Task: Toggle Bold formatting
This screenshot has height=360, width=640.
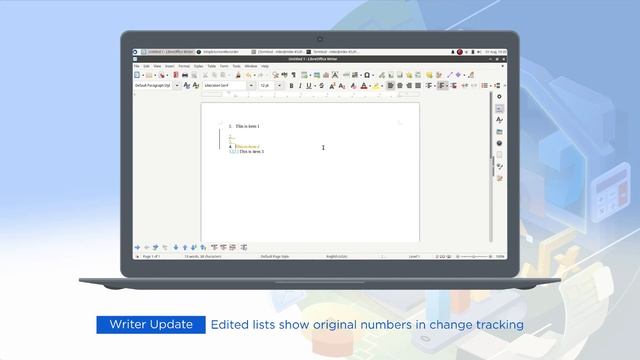Action: click(x=291, y=86)
